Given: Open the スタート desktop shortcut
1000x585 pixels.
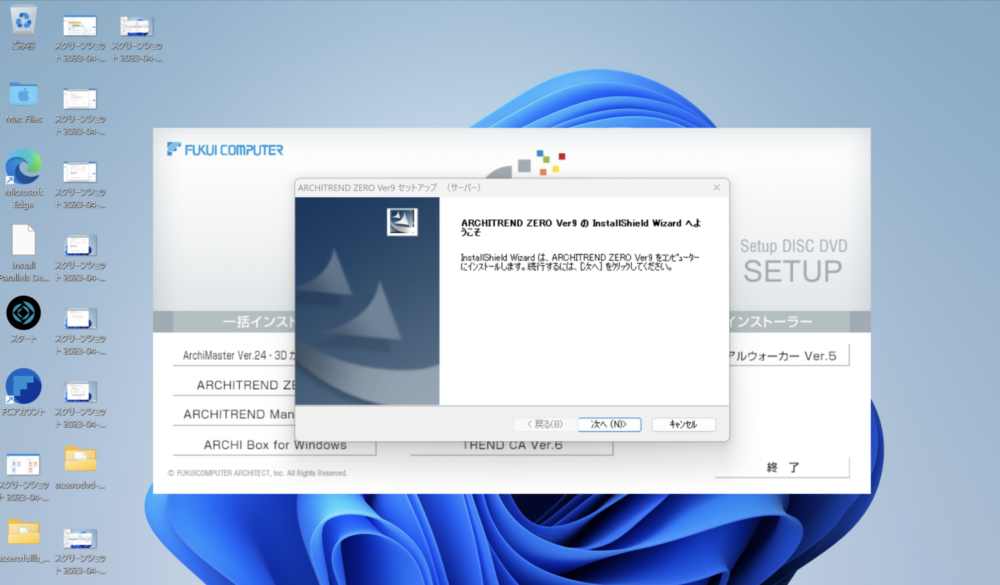Looking at the screenshot, I should coord(24,313).
